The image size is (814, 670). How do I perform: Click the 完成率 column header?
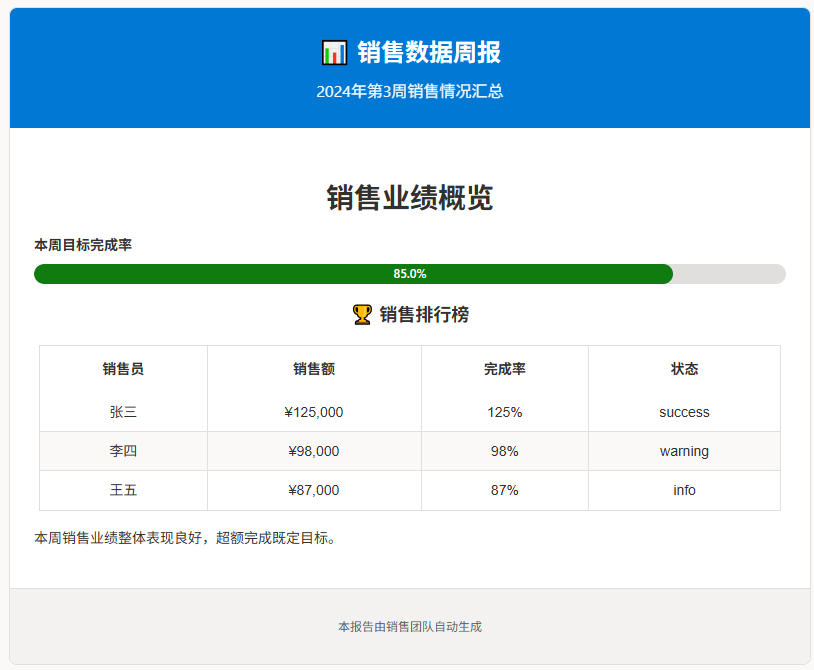[504, 369]
